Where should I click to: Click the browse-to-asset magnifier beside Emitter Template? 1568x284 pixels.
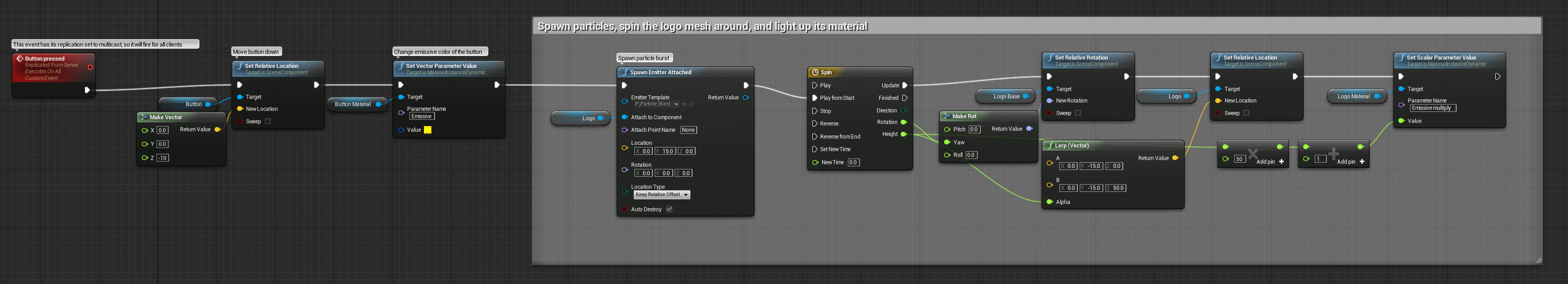691,105
